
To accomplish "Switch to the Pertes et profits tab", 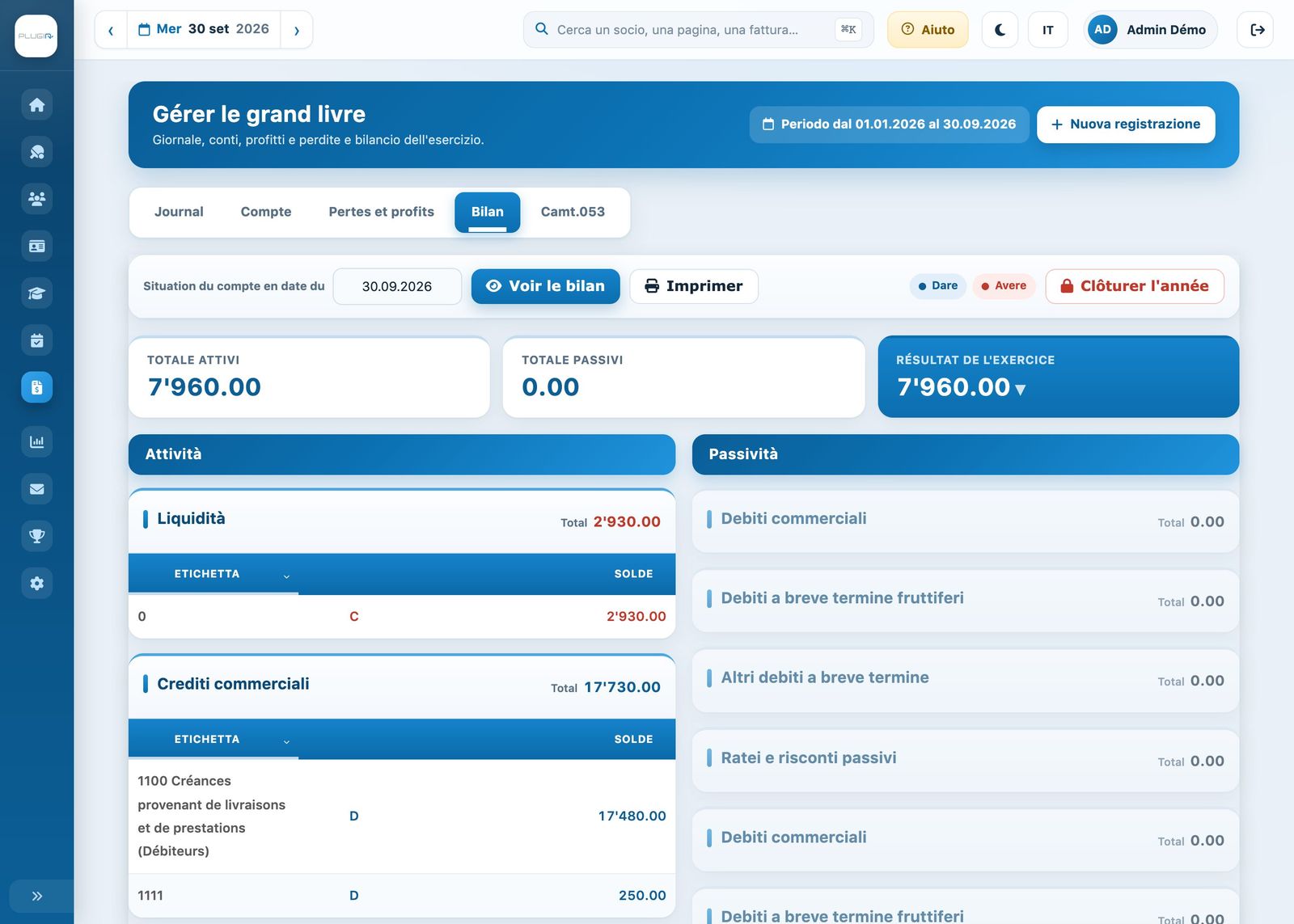I will coord(381,212).
